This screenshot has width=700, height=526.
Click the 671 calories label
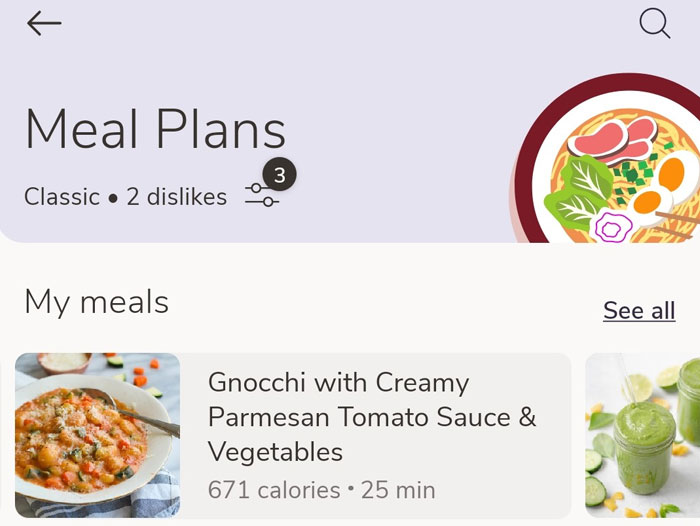tap(273, 490)
